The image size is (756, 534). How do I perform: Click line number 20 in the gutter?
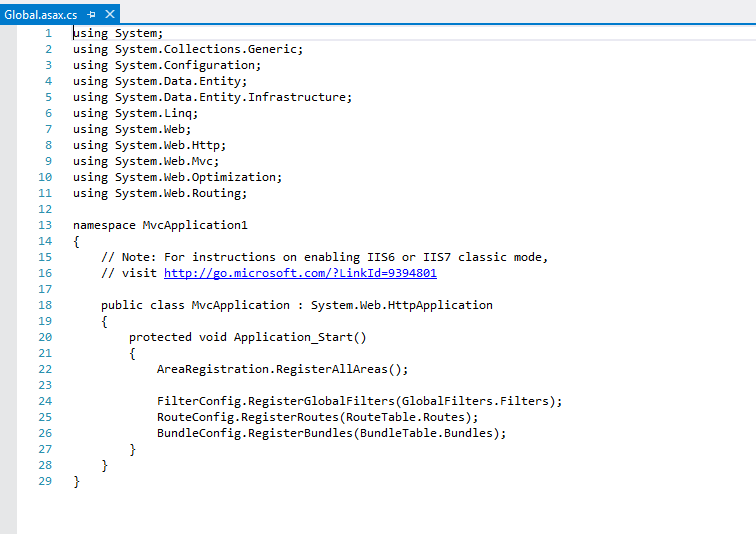click(x=45, y=337)
